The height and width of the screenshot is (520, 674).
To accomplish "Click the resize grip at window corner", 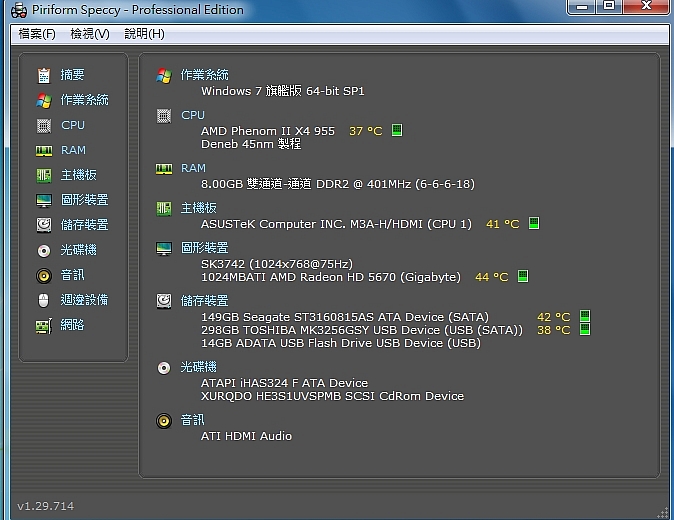I will pyautogui.click(x=662, y=513).
